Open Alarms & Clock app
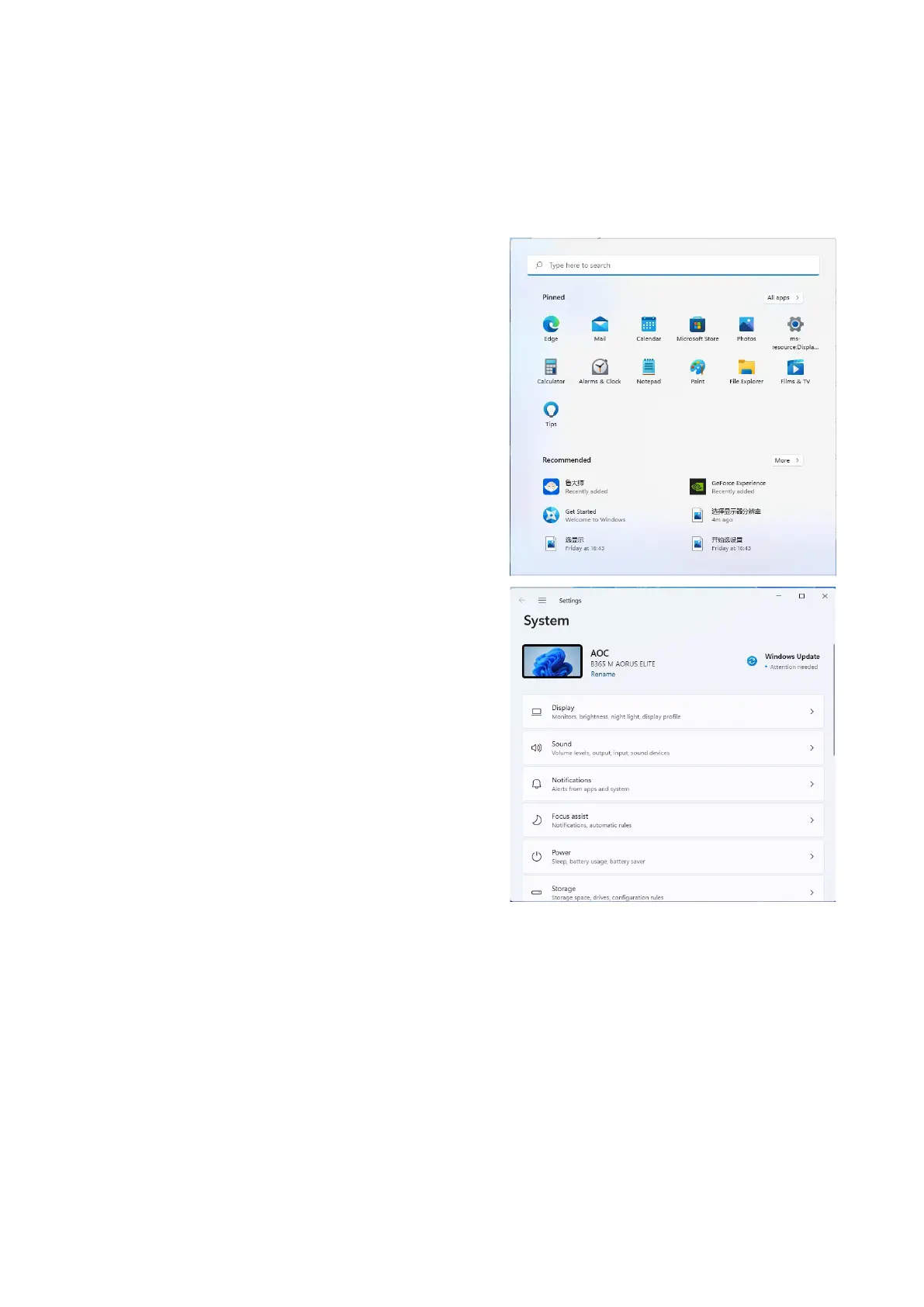Viewport: 924px width, 1307px height. [600, 368]
